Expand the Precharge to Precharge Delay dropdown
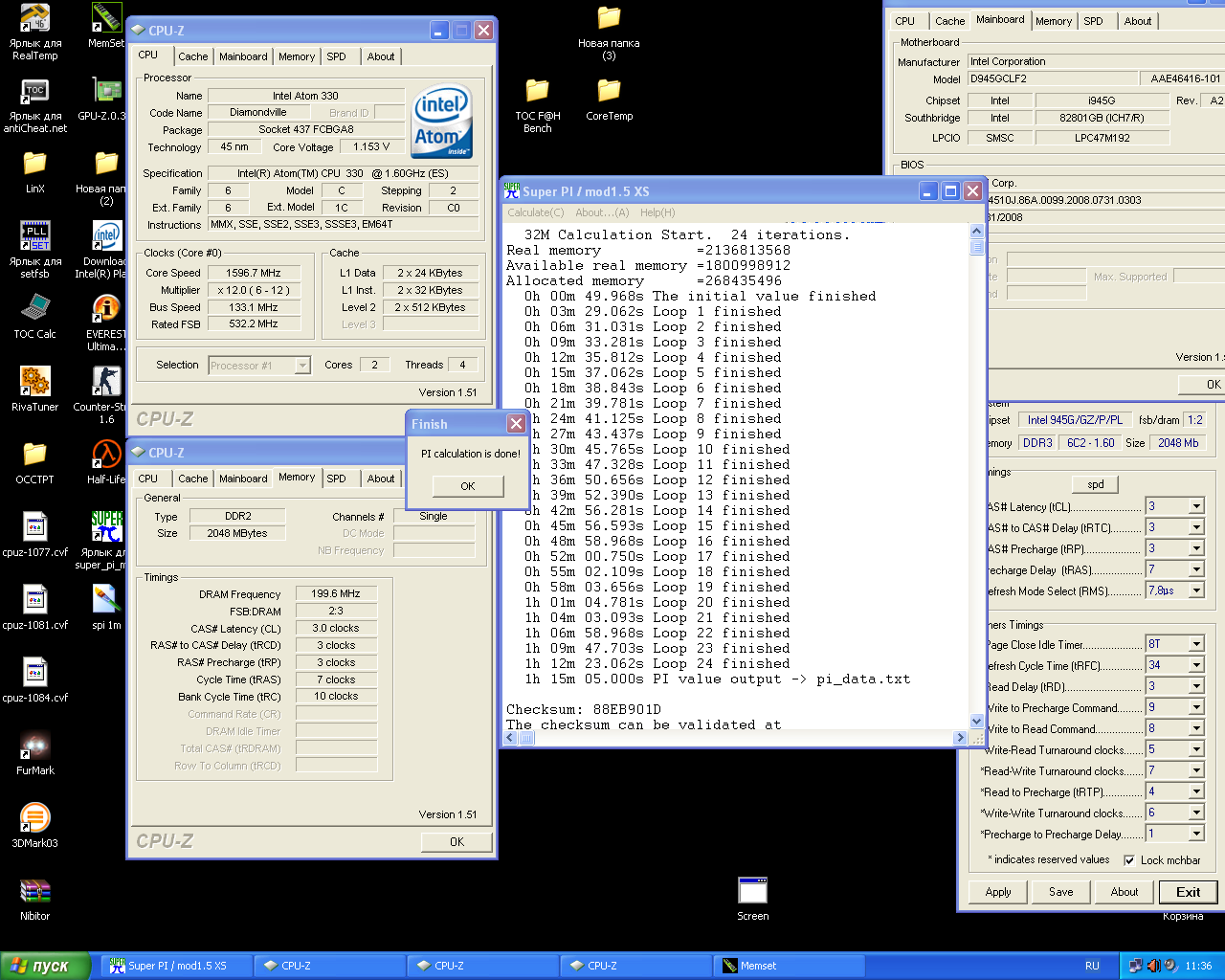The width and height of the screenshot is (1225, 980). coord(1196,834)
